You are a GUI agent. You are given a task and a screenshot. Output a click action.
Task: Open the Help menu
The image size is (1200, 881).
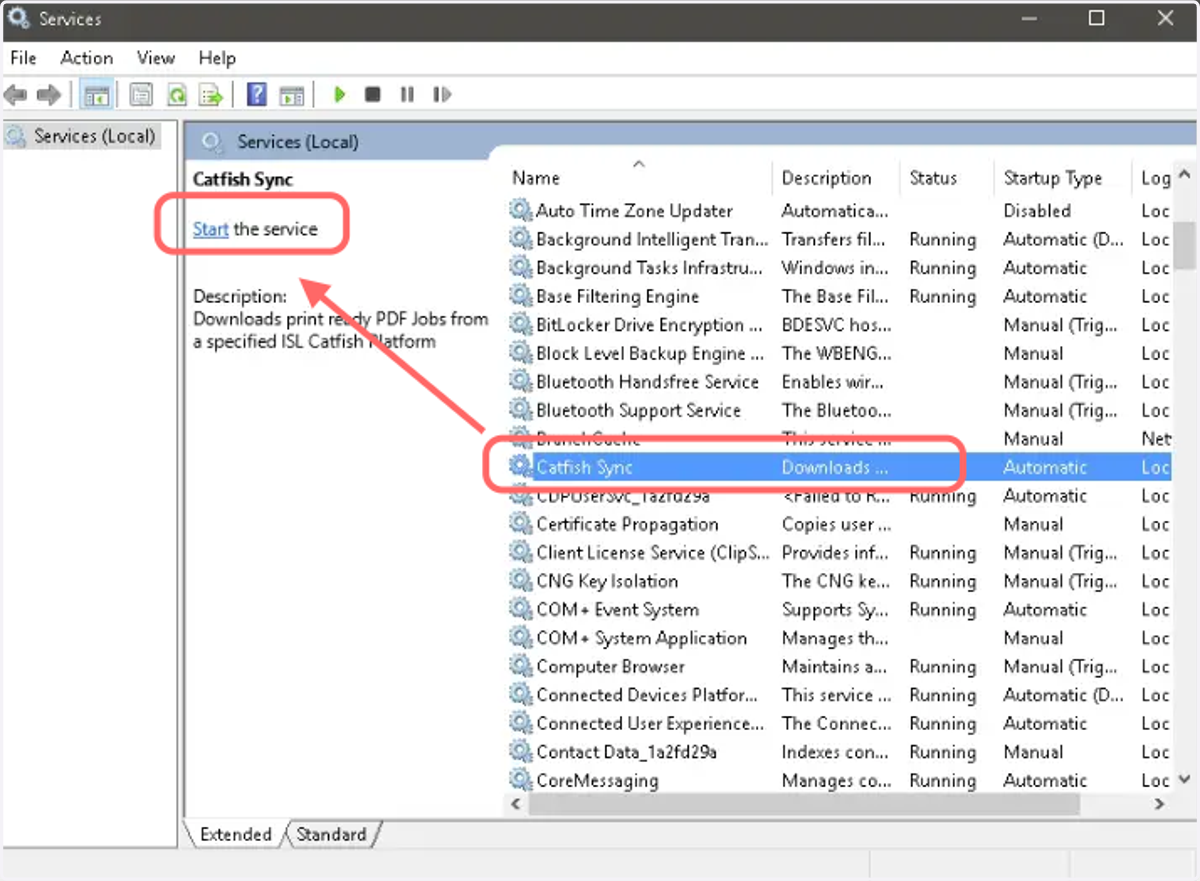click(x=217, y=58)
